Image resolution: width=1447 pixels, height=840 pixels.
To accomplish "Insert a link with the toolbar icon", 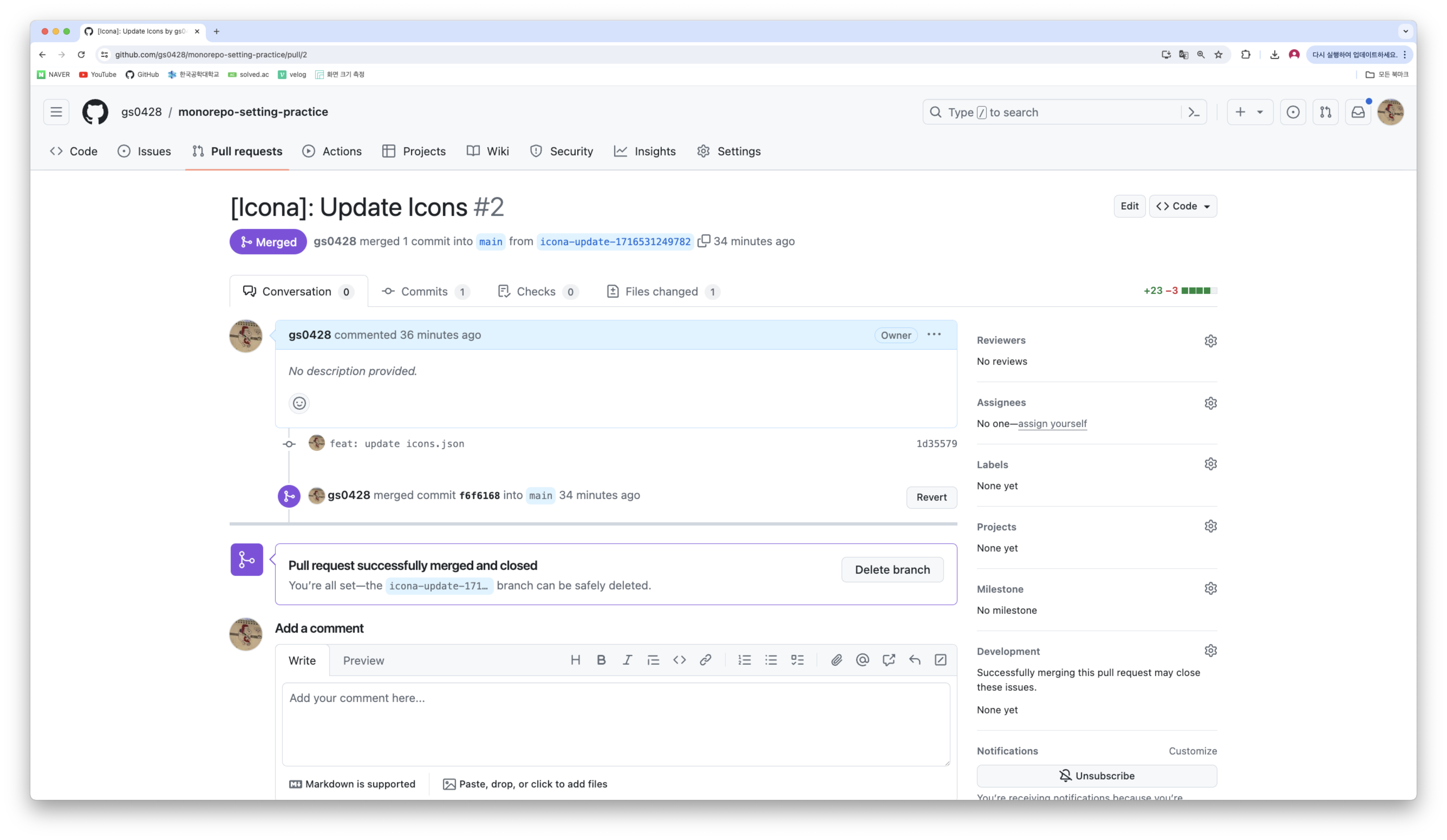I will coord(705,660).
